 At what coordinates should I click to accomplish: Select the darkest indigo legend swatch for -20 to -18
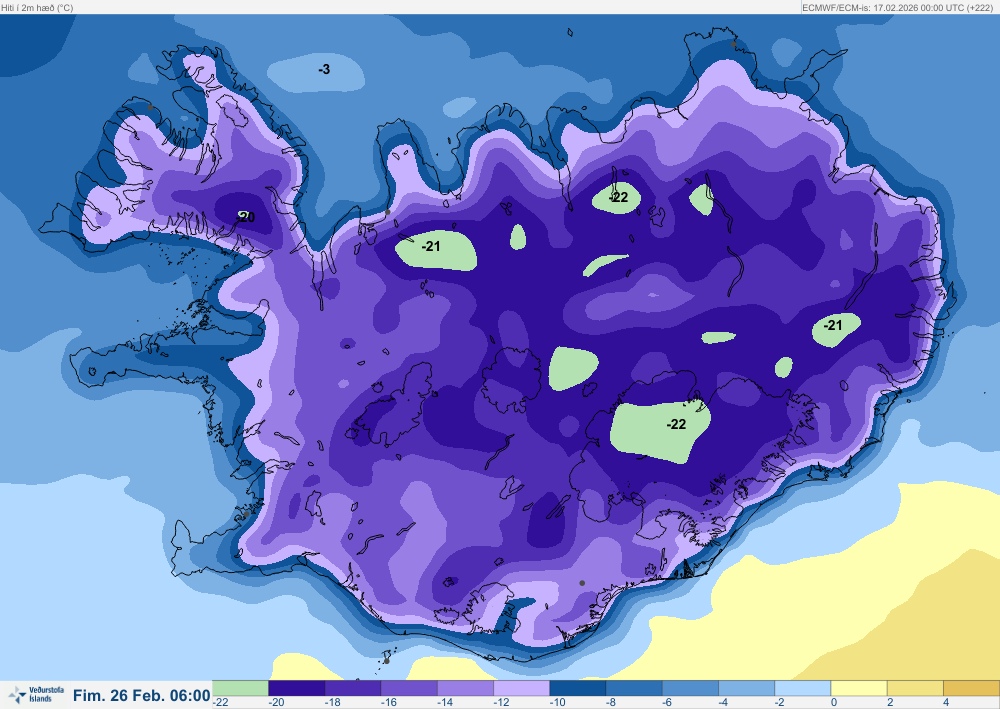[297, 688]
